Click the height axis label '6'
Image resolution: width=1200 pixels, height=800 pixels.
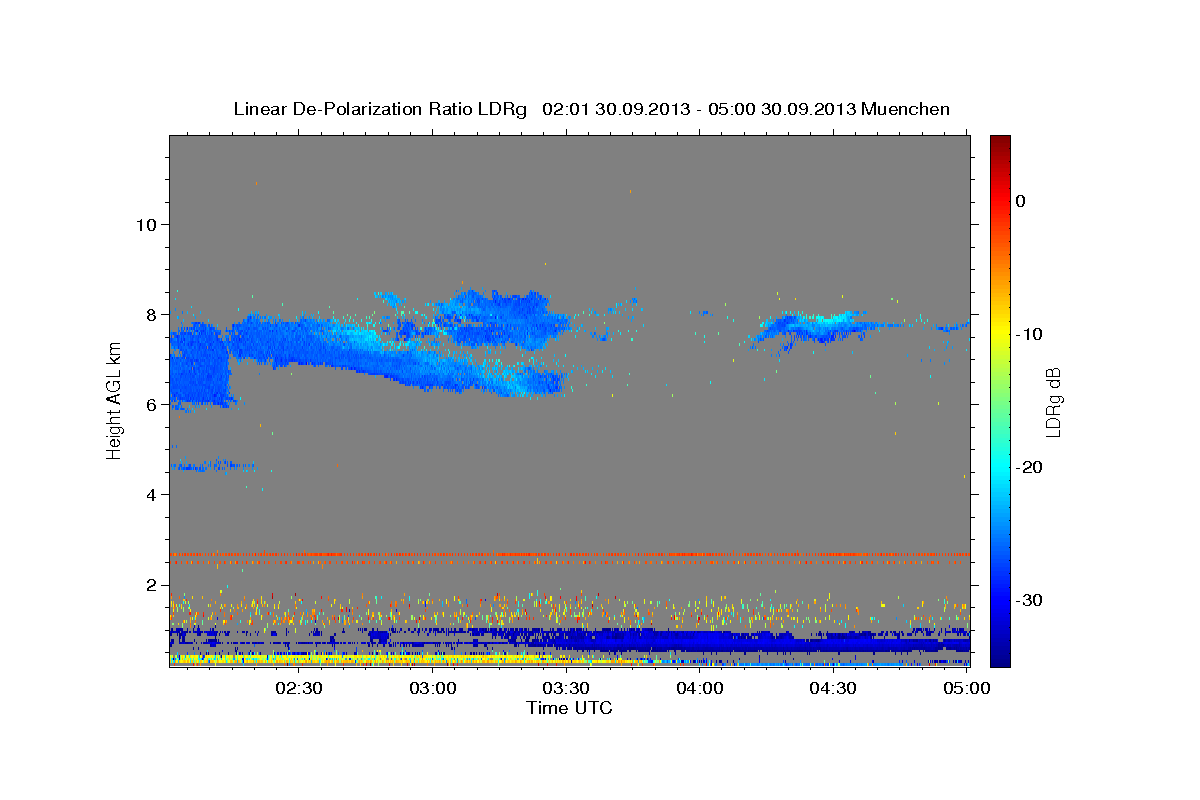(151, 404)
